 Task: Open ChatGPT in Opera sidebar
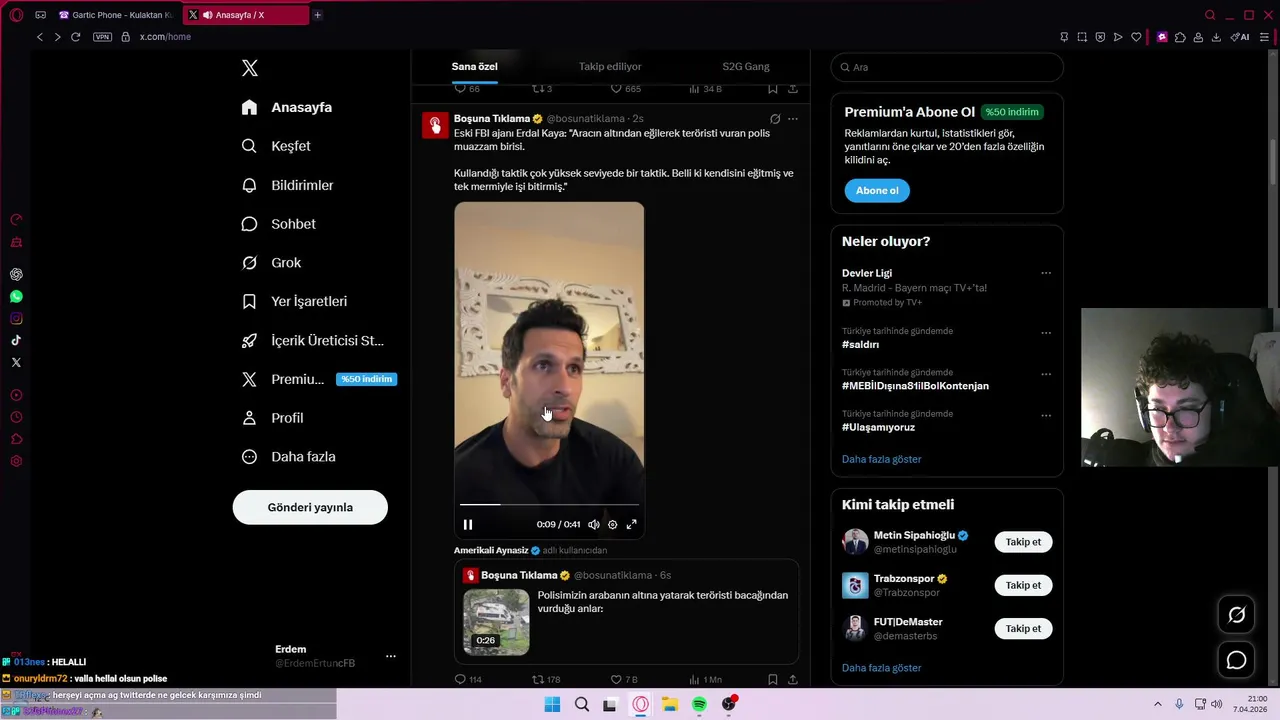pyautogui.click(x=16, y=274)
